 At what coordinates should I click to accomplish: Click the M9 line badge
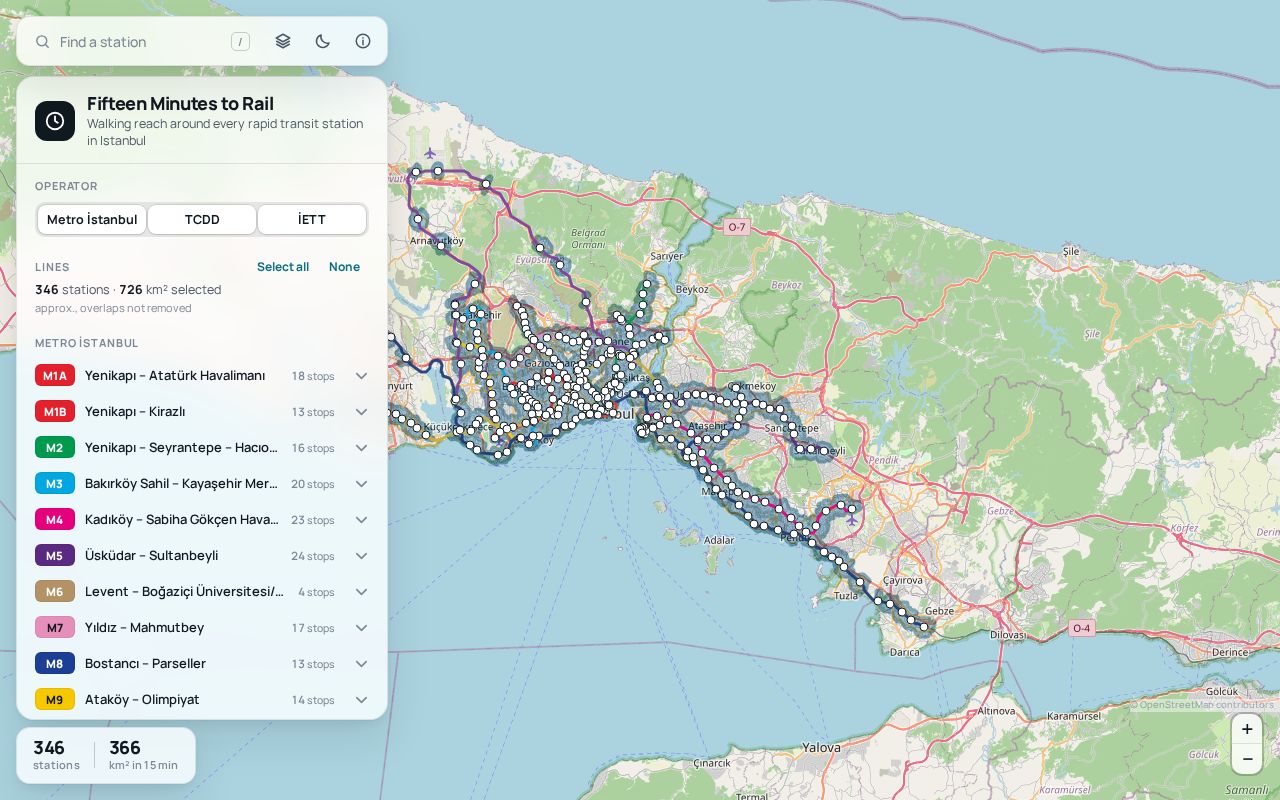coord(55,700)
